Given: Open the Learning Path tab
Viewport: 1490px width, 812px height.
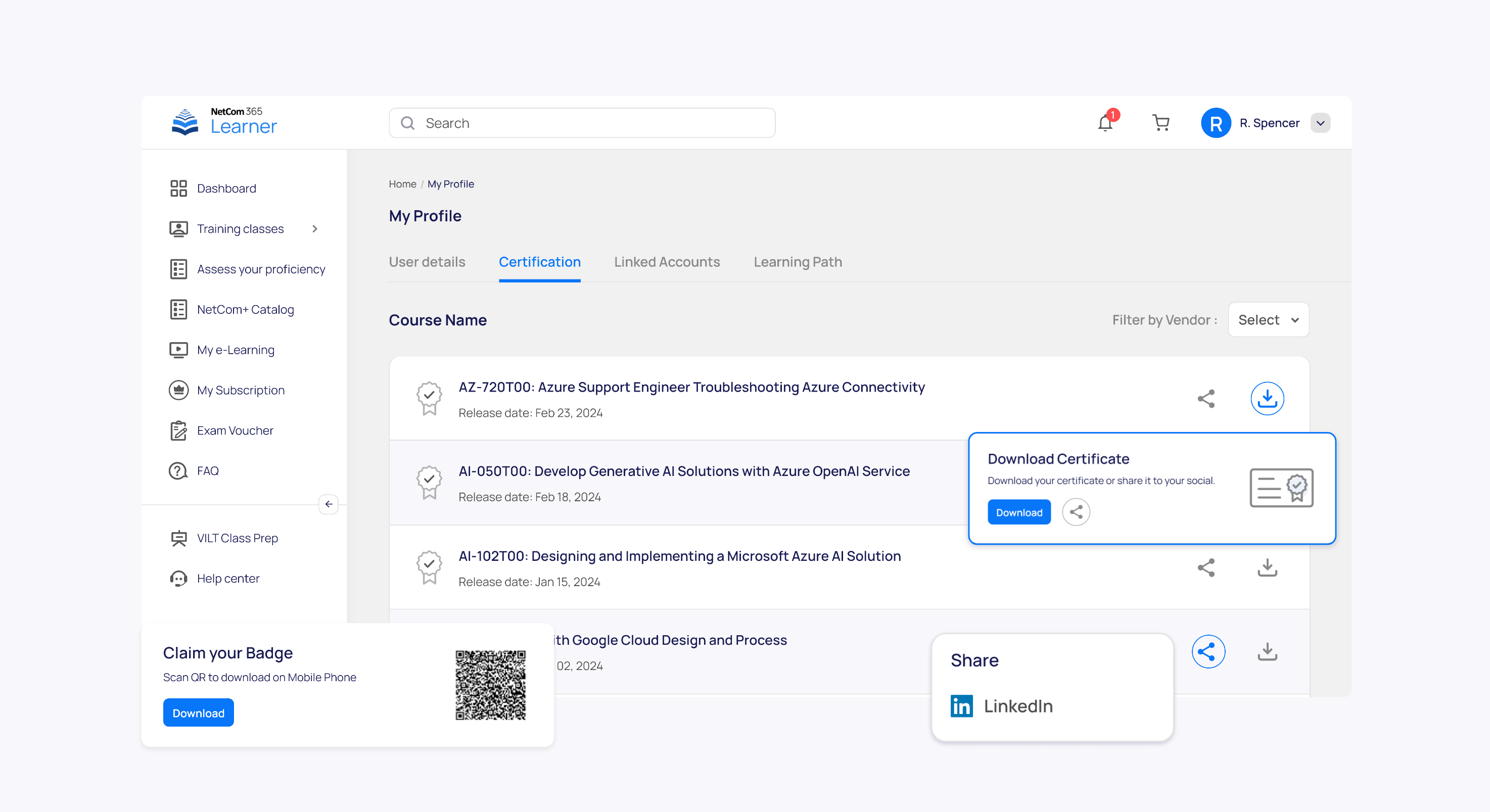Looking at the screenshot, I should coord(798,262).
